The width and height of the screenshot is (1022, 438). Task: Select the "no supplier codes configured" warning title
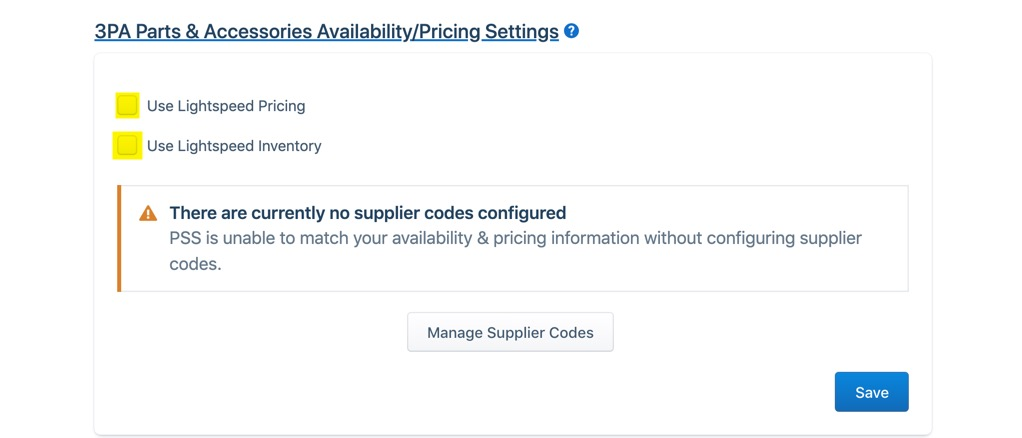tap(368, 213)
